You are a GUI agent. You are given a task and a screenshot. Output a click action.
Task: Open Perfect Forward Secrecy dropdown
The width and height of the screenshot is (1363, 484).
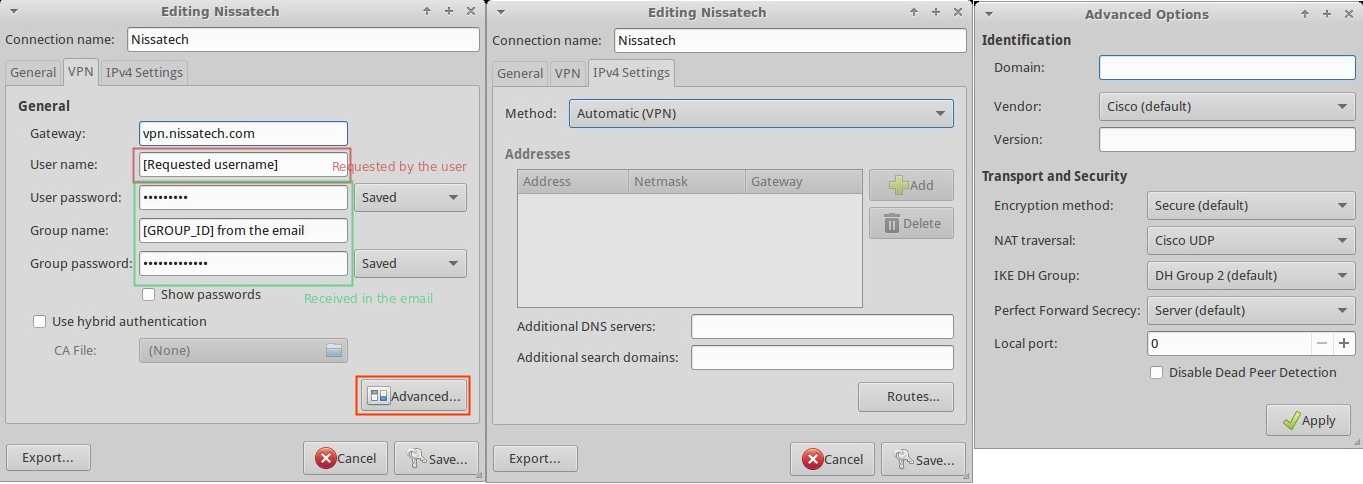coord(1251,310)
